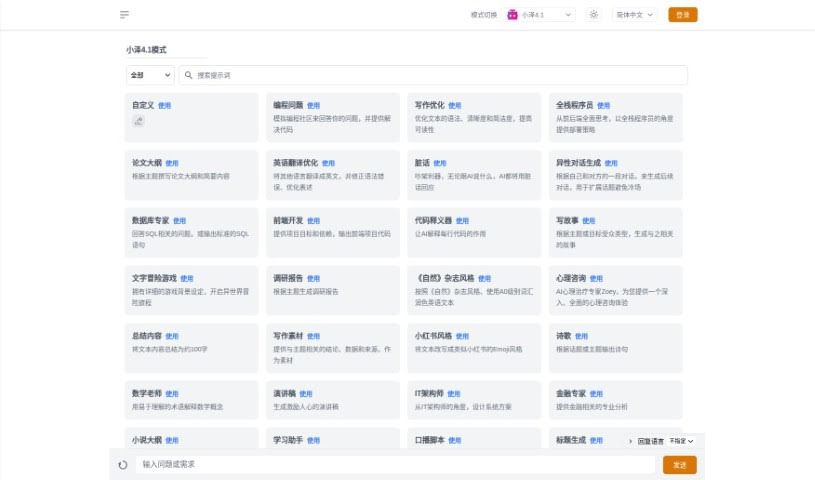Click 使用 link for 论文大纲
The image size is (815, 480).
(x=172, y=163)
